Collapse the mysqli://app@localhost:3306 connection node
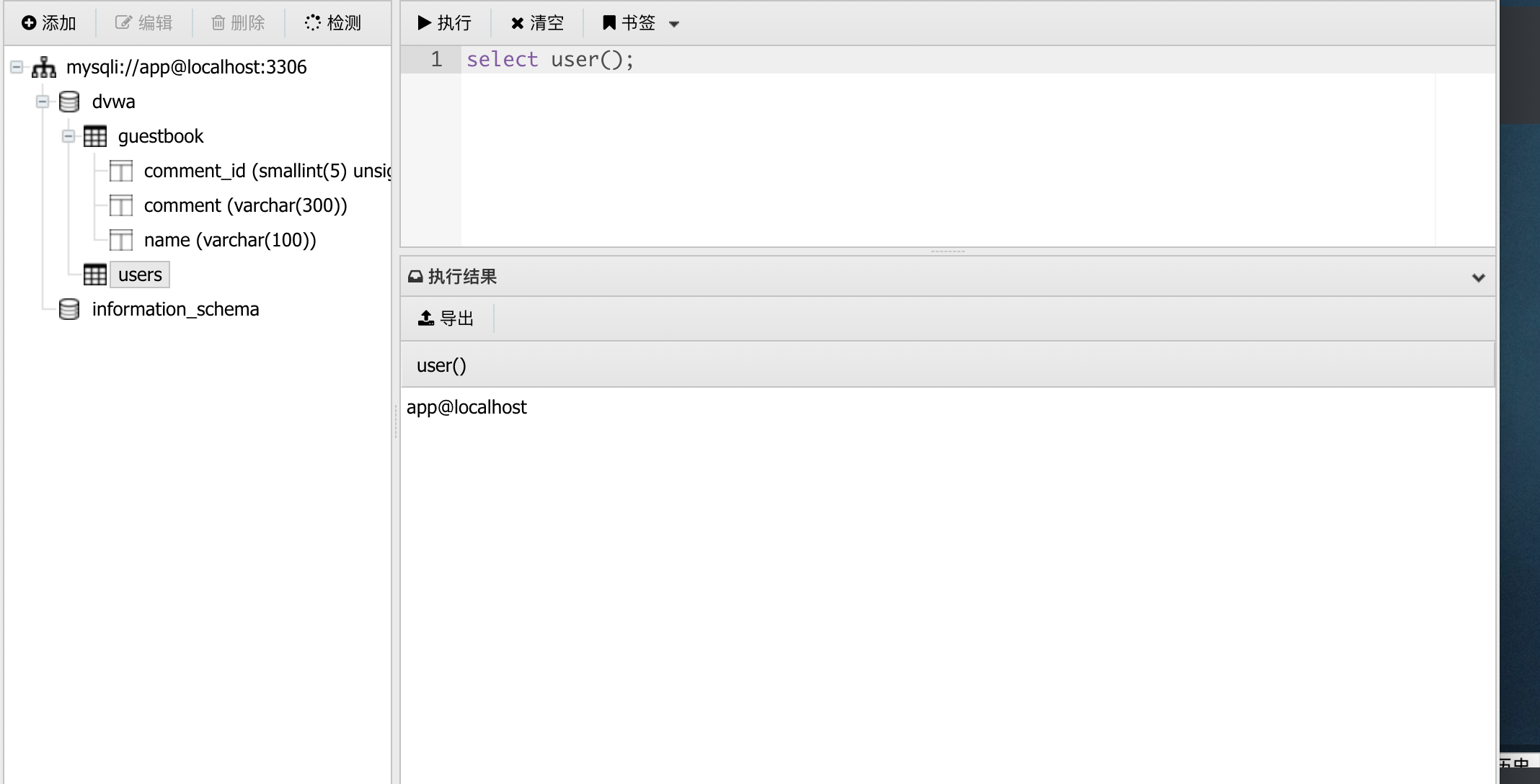 17,67
